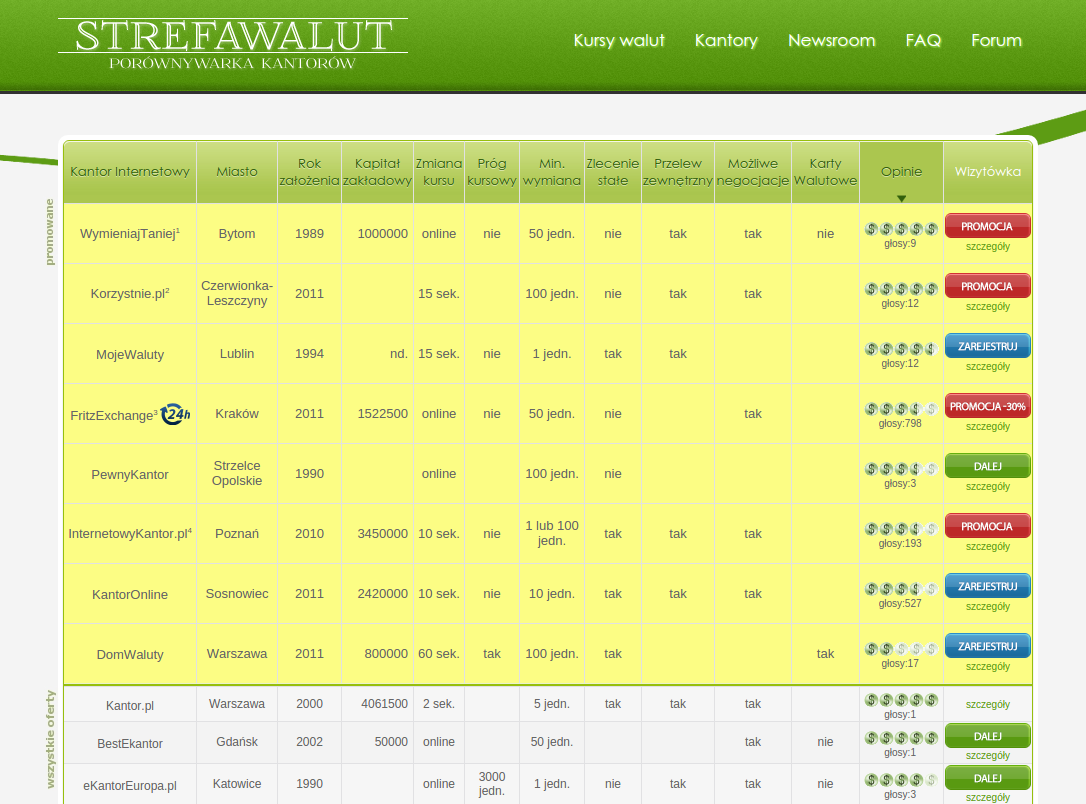Open szczegóły link for PewnyKantor

tap(988, 487)
